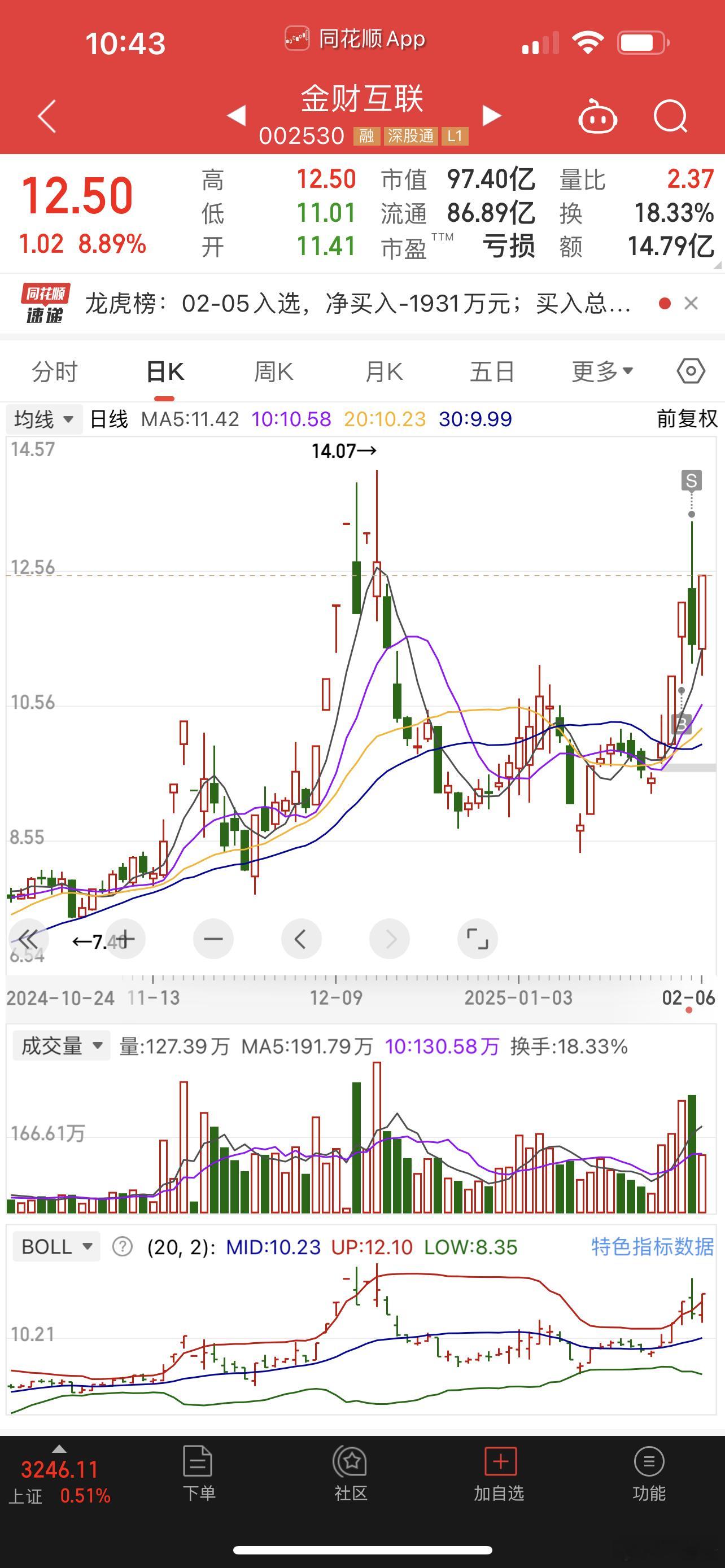Tap the L1 quote level tag
725x1568 pixels.
click(455, 135)
